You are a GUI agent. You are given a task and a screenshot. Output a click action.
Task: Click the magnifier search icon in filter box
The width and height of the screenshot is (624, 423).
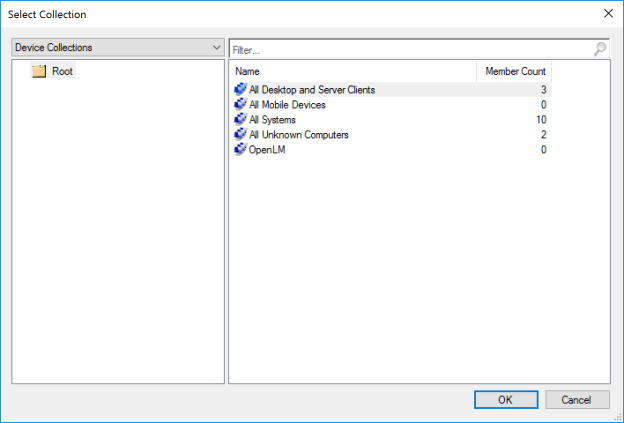click(x=600, y=48)
